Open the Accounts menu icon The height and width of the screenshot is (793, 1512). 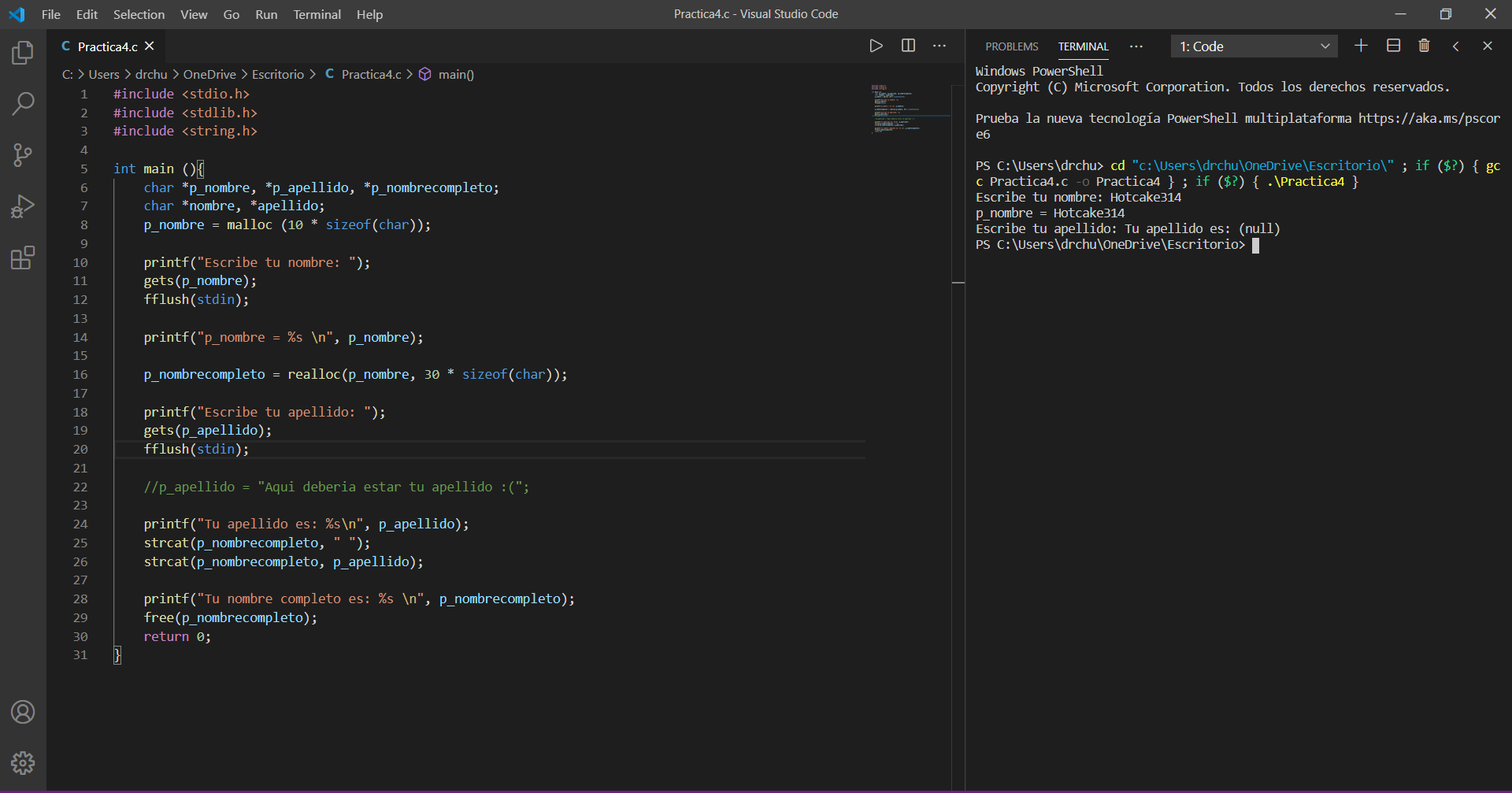click(23, 712)
